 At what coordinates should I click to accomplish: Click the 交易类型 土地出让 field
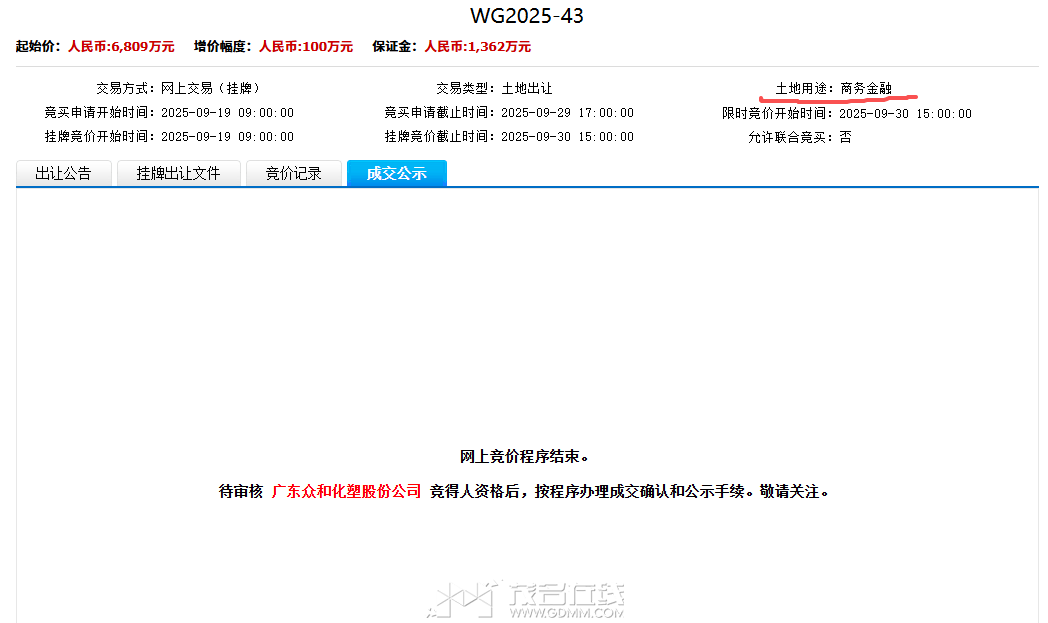526,88
